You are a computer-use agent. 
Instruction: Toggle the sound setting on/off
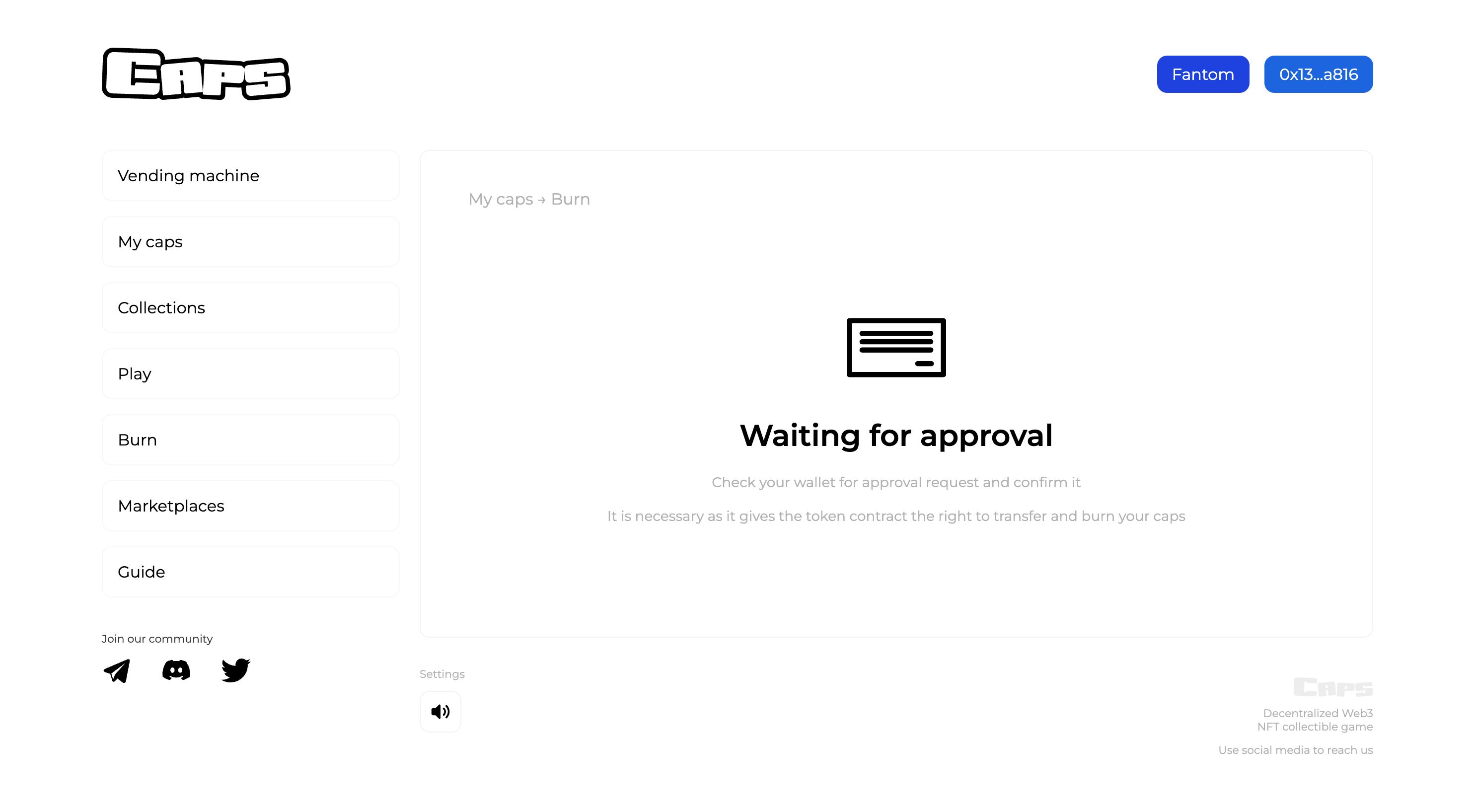440,711
